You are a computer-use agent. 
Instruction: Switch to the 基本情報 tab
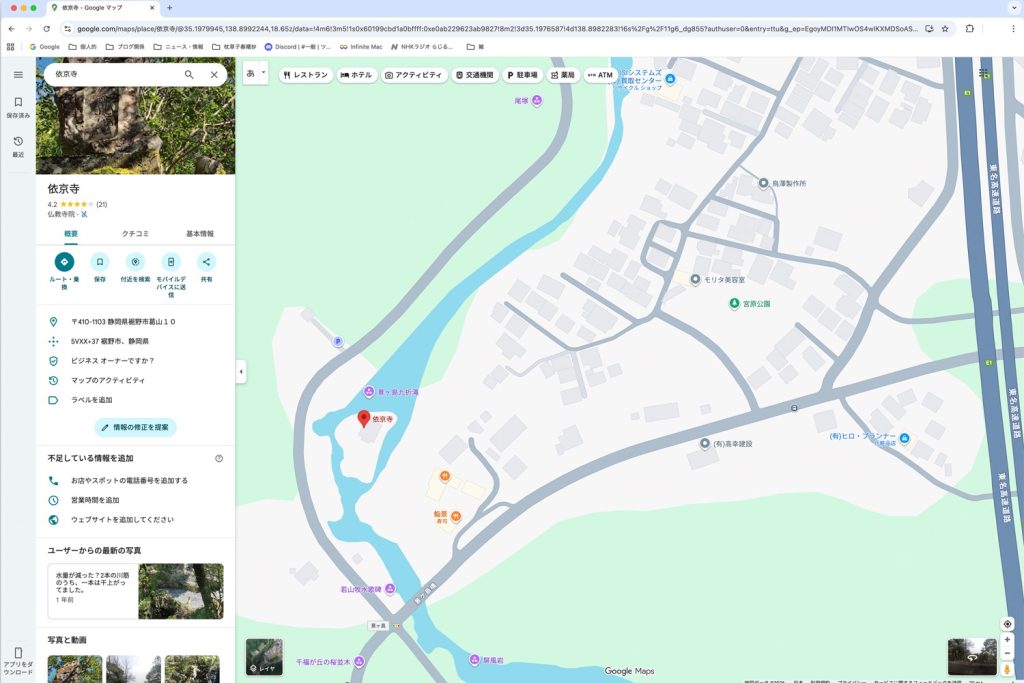pos(199,233)
